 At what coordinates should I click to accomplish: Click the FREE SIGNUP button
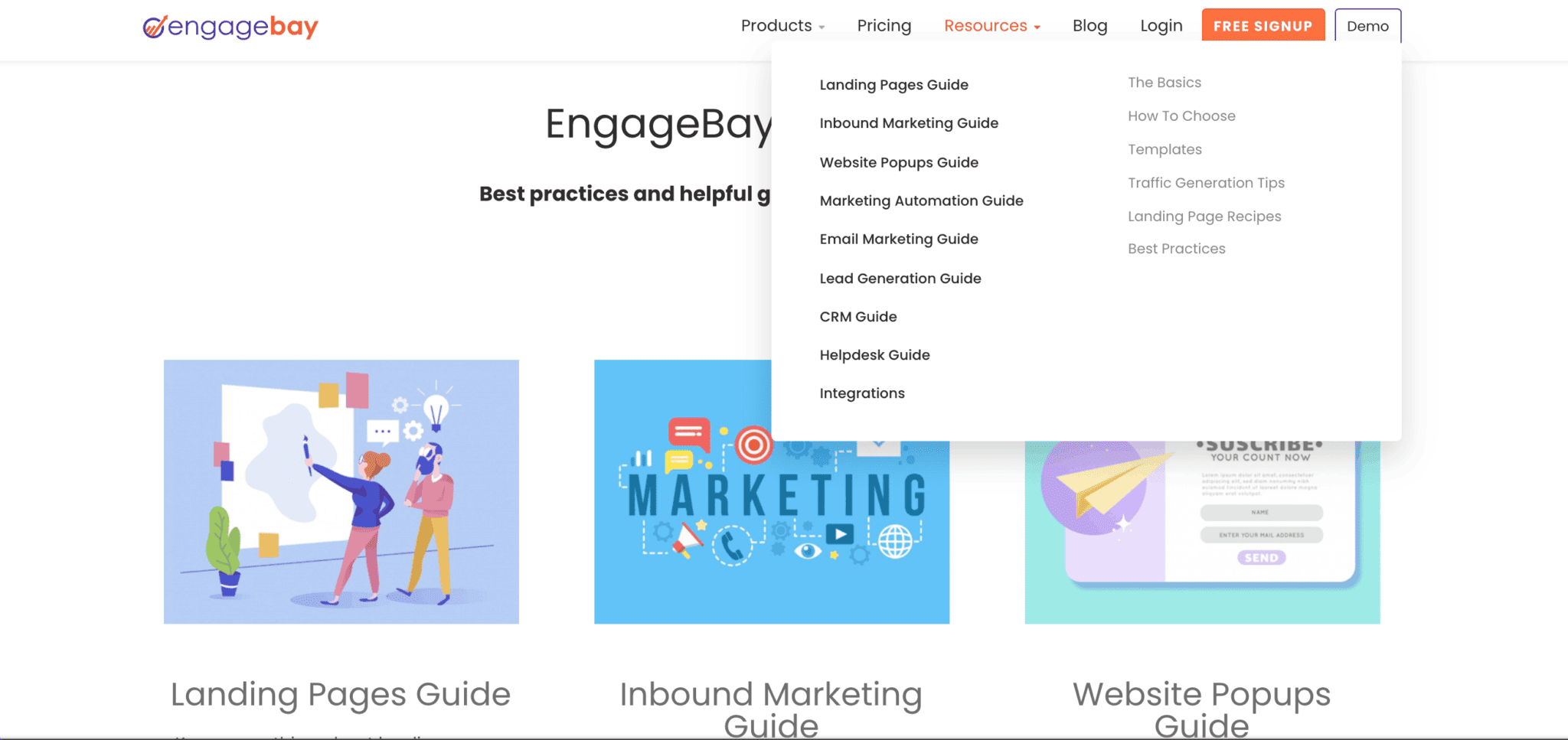tap(1263, 26)
